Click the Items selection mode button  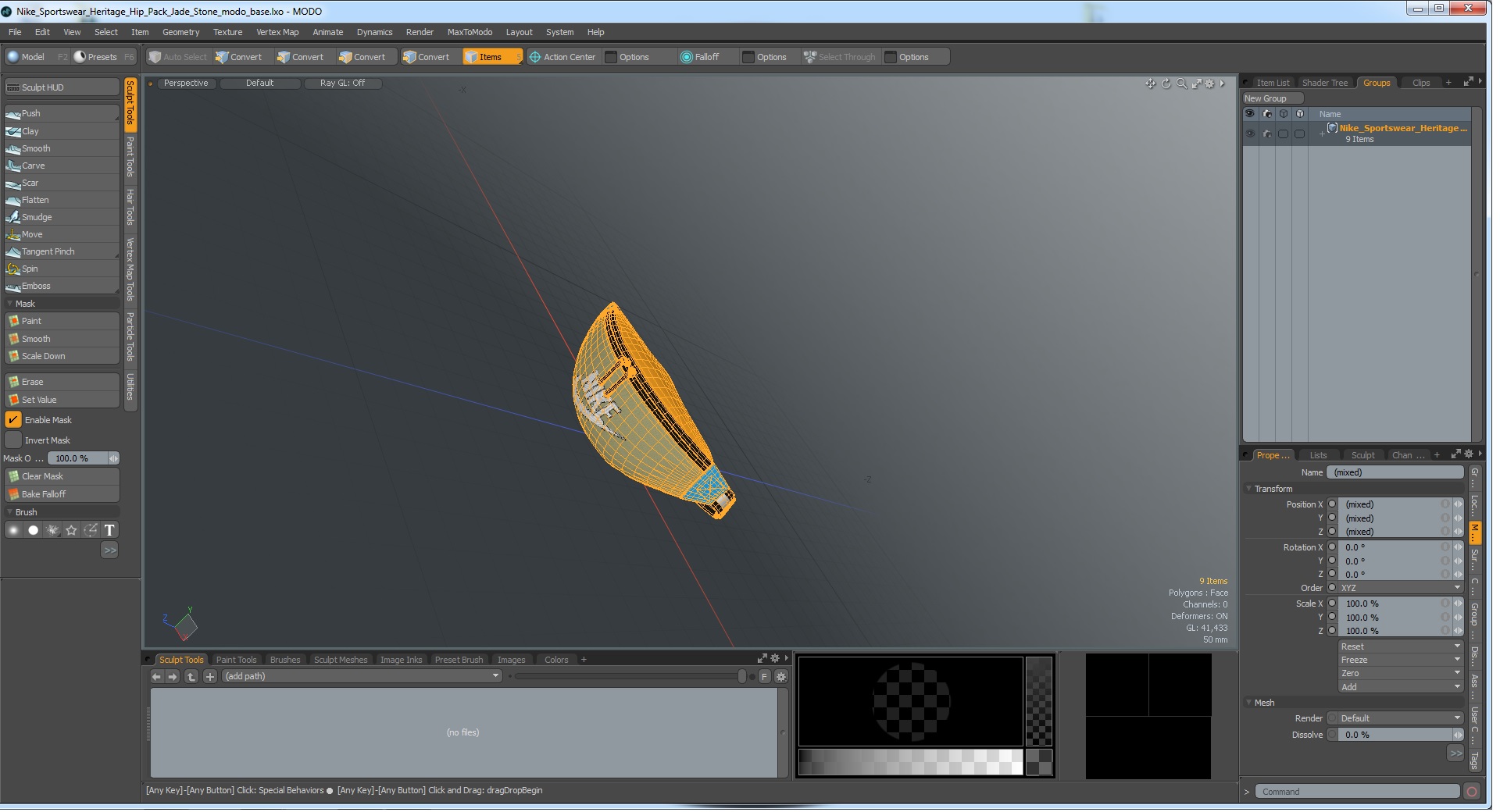click(x=491, y=58)
